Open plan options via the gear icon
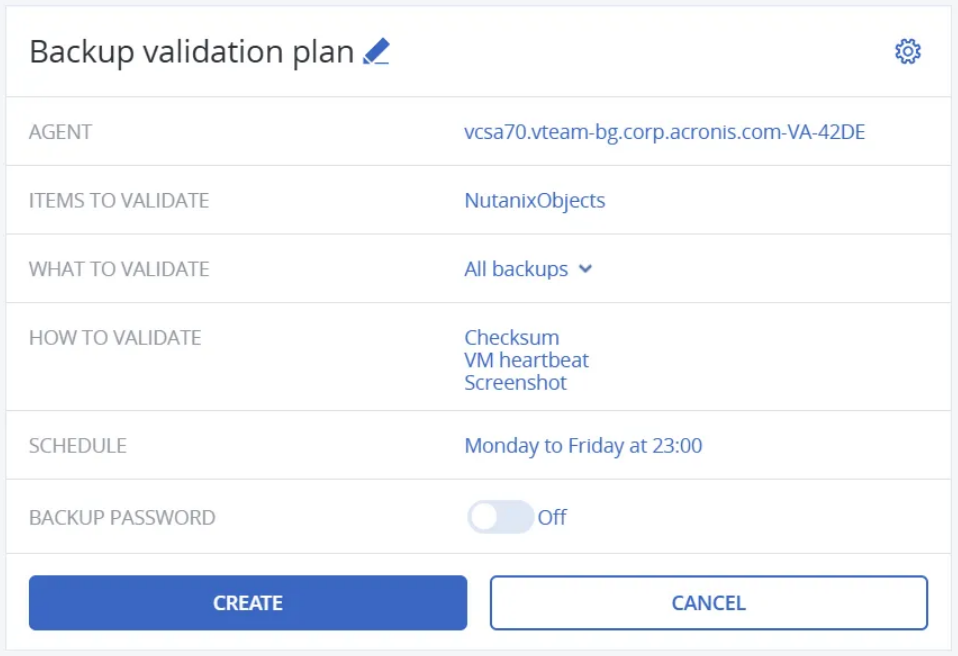The width and height of the screenshot is (958, 656). (x=907, y=51)
